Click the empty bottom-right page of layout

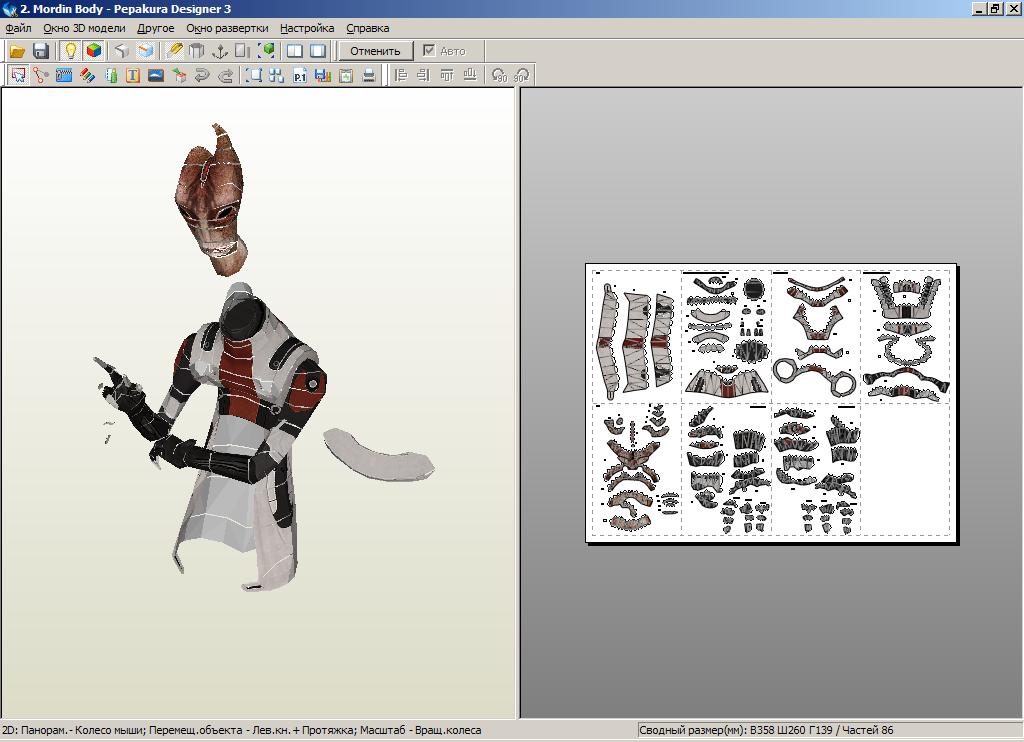[x=905, y=470]
